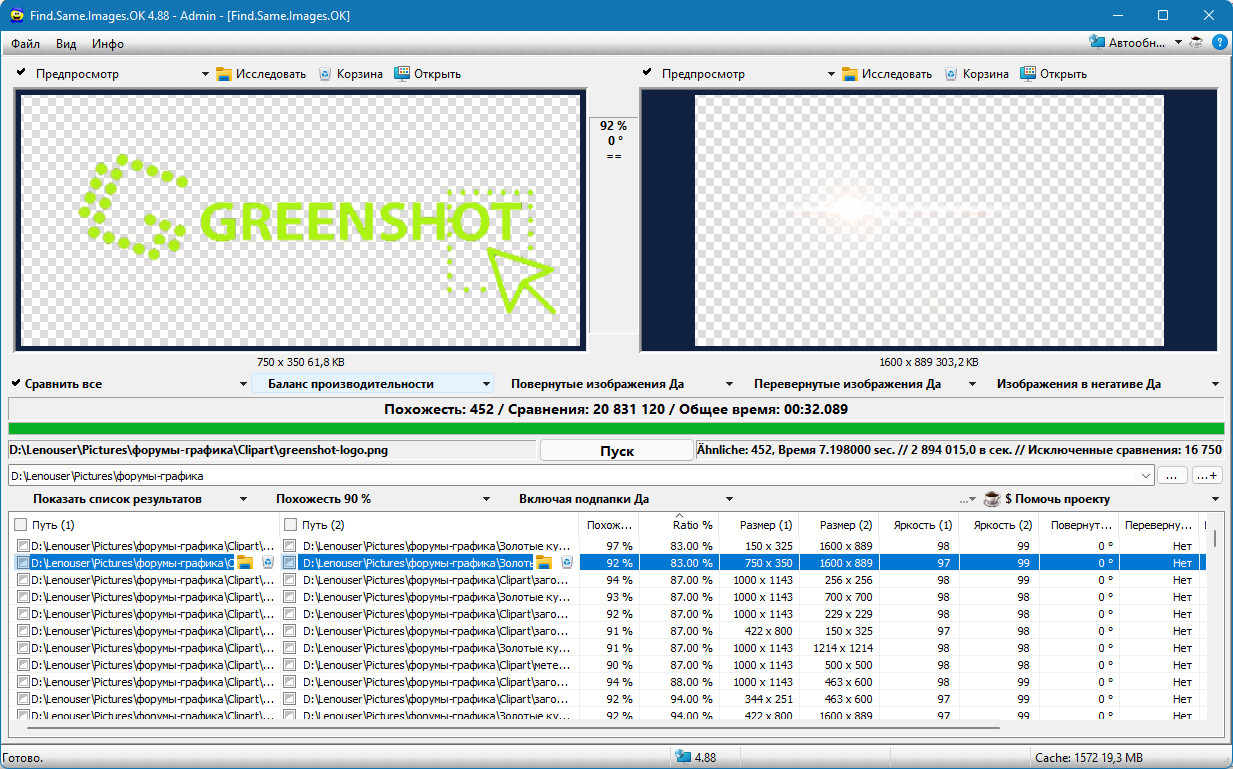Click the $ Помочь проекту link

(x=1057, y=499)
